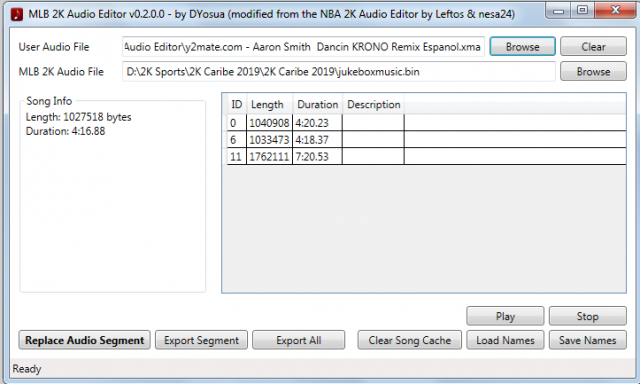640x384 pixels.
Task: Sort table by Duration column header
Action: pyautogui.click(x=318, y=104)
